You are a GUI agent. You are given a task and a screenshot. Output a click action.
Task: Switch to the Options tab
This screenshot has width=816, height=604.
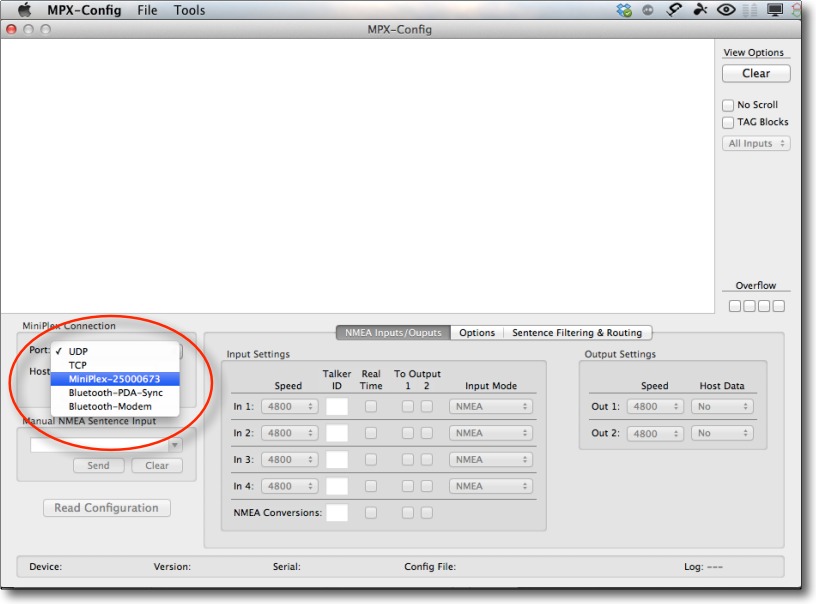tap(477, 332)
